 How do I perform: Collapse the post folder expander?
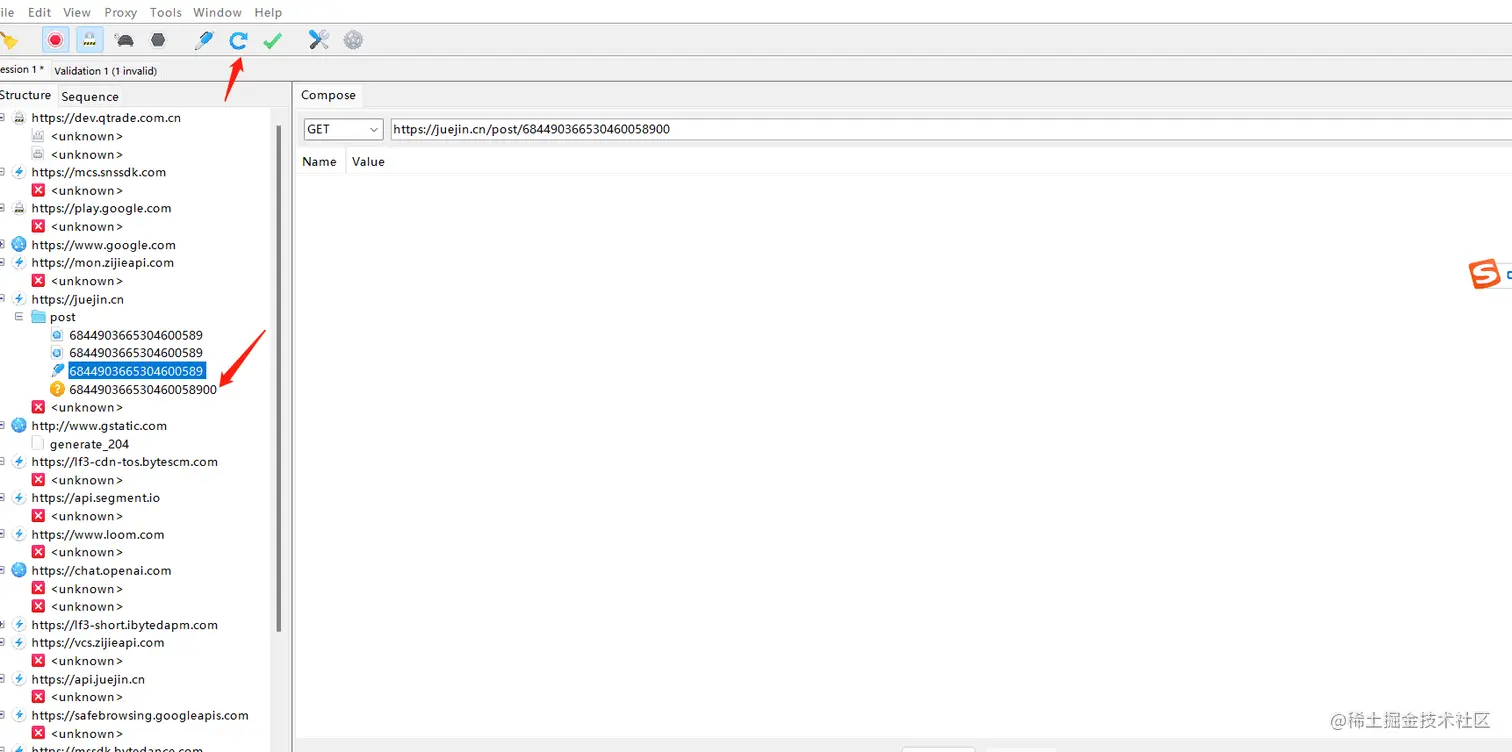click(18, 317)
